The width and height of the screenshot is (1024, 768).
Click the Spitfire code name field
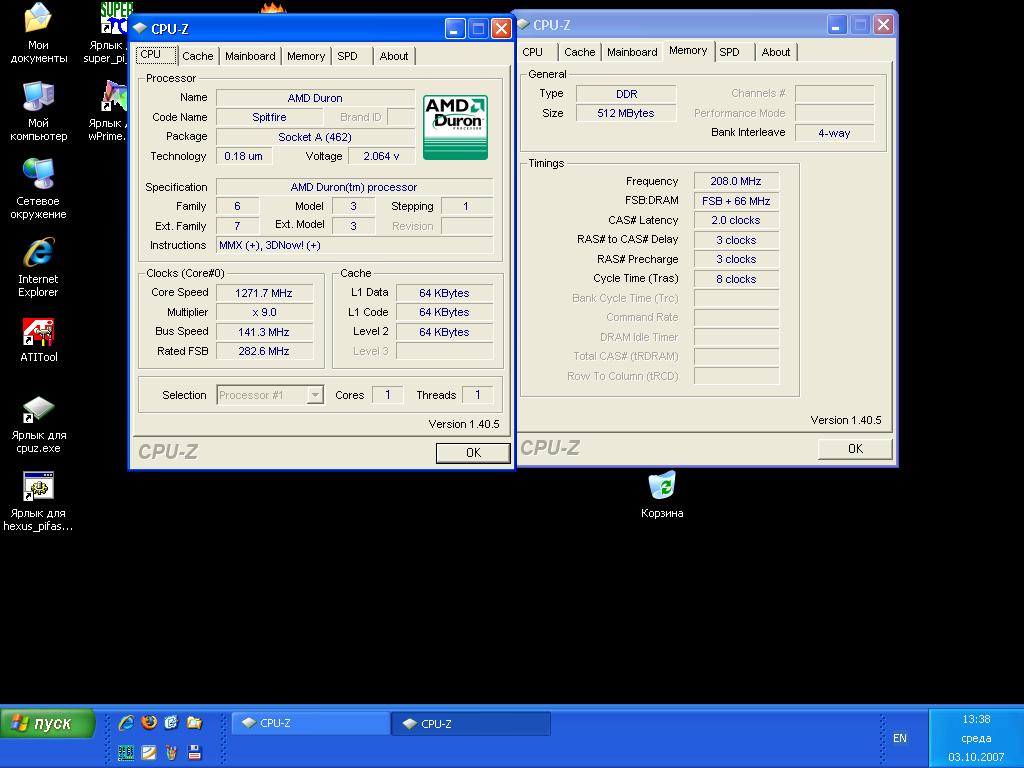coord(270,118)
